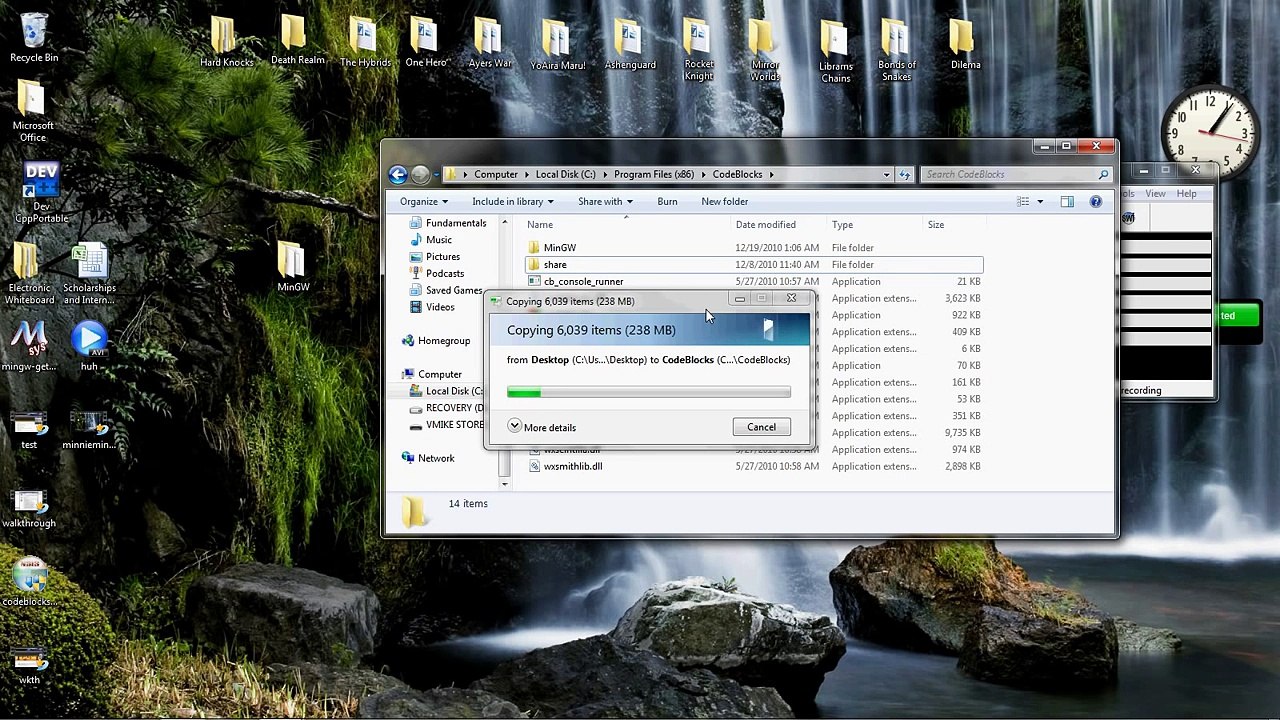Viewport: 1280px width, 720px height.
Task: Sort files by Type column header
Action: click(842, 225)
